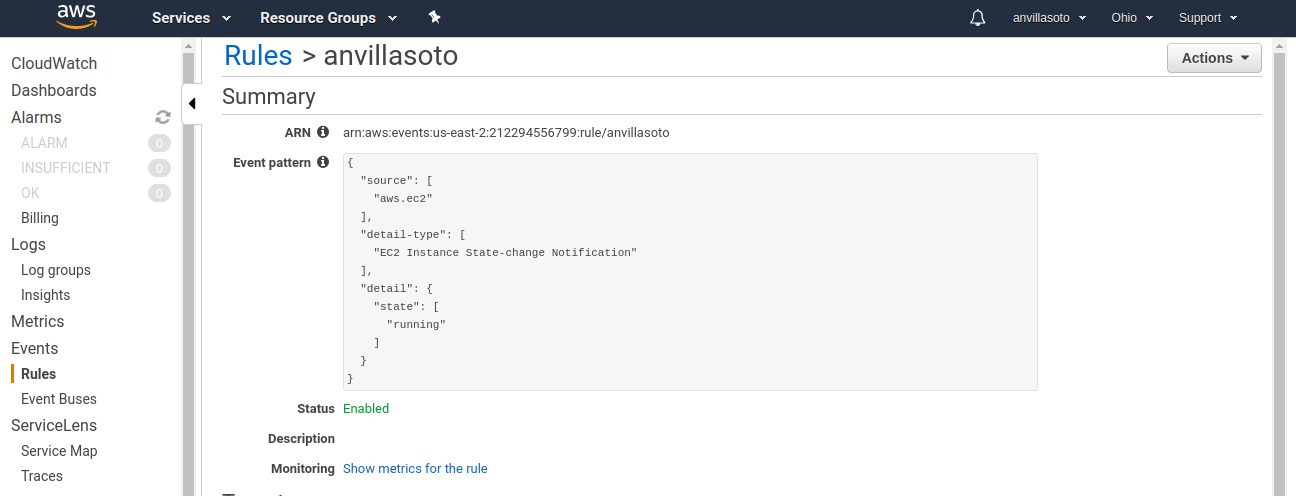Expand the Resource Groups menu
The width and height of the screenshot is (1296, 496).
(327, 18)
